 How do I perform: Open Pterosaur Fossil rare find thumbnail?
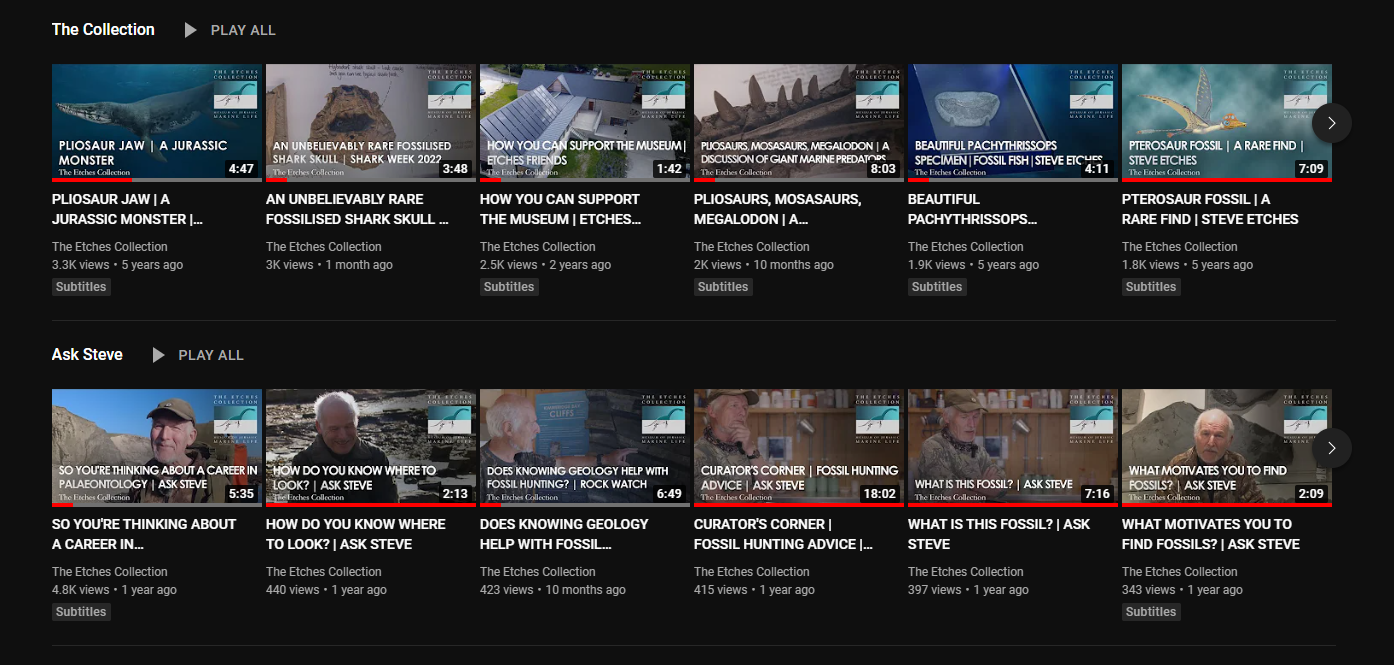tap(1227, 123)
